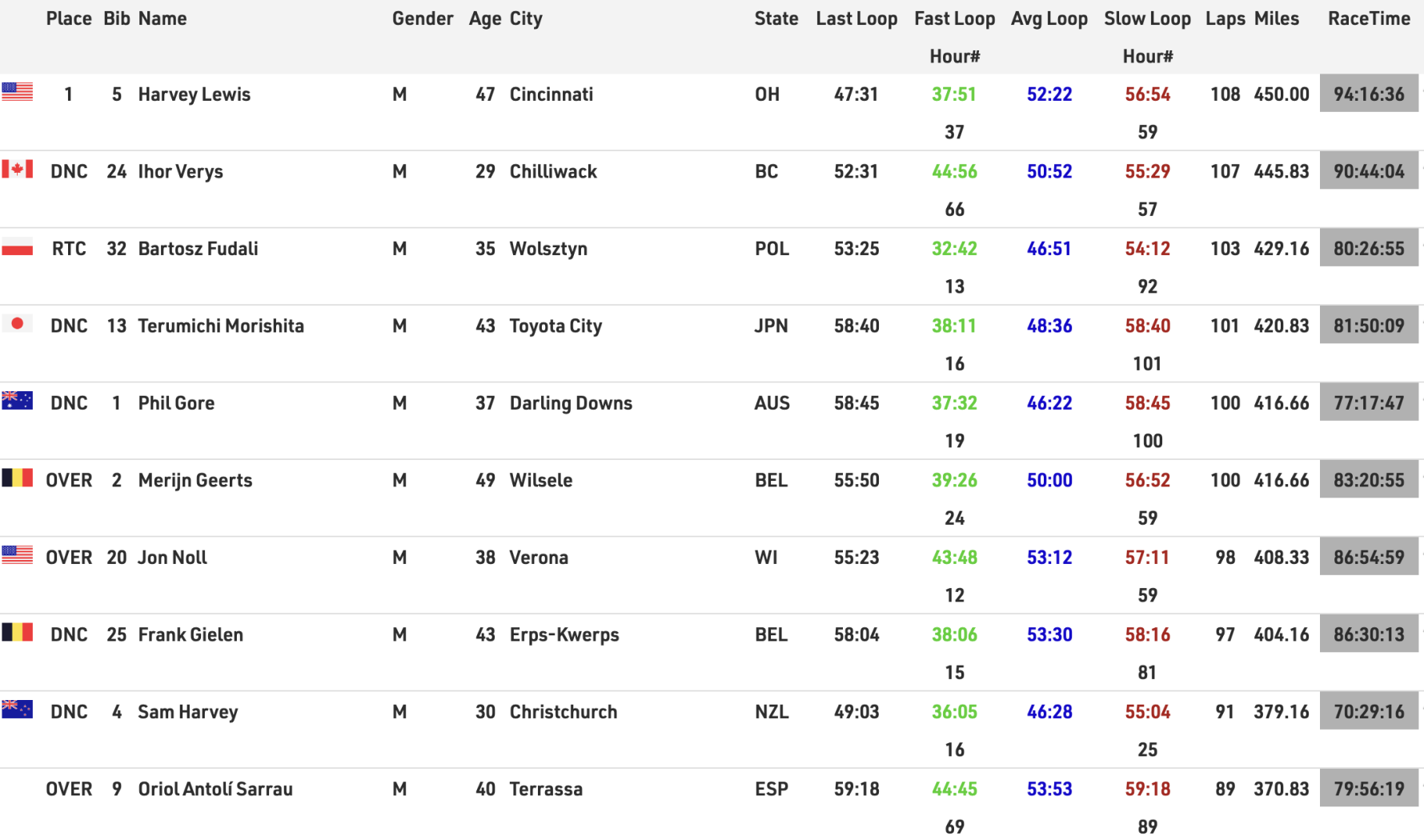Click miles value 450.00

click(x=1282, y=94)
